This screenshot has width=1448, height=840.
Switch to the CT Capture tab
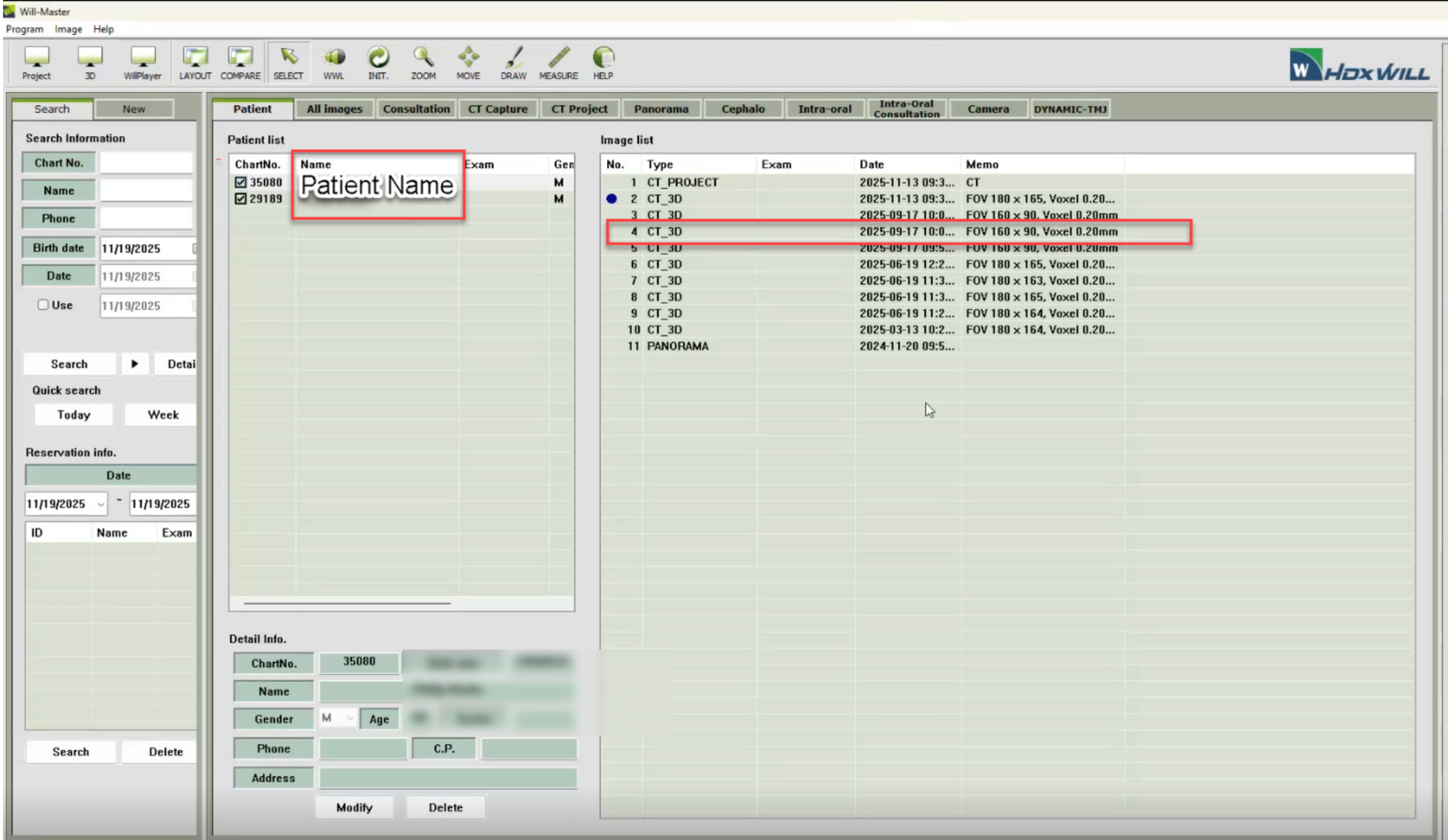(498, 109)
